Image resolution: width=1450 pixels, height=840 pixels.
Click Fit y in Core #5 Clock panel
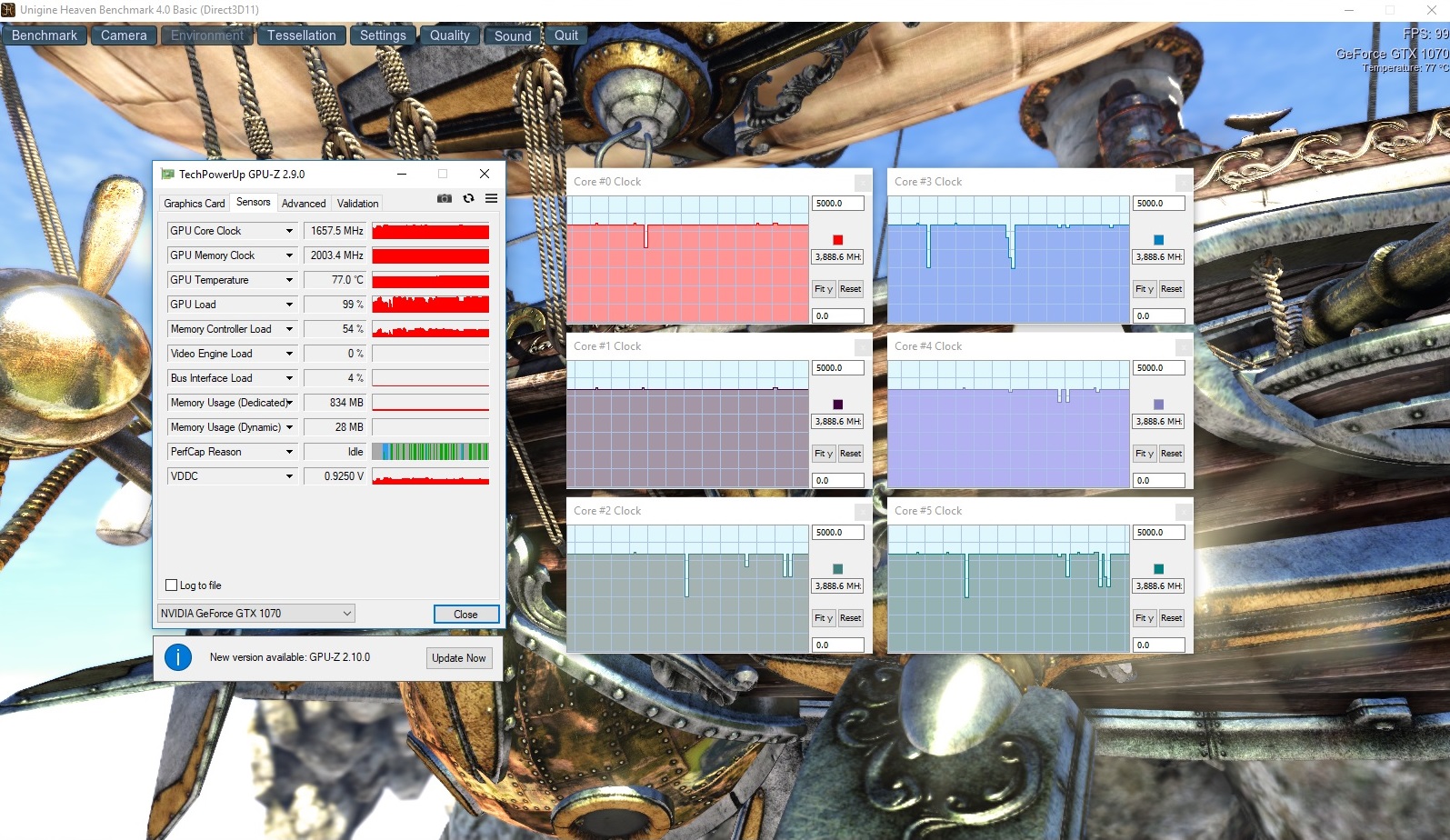pyautogui.click(x=1144, y=618)
